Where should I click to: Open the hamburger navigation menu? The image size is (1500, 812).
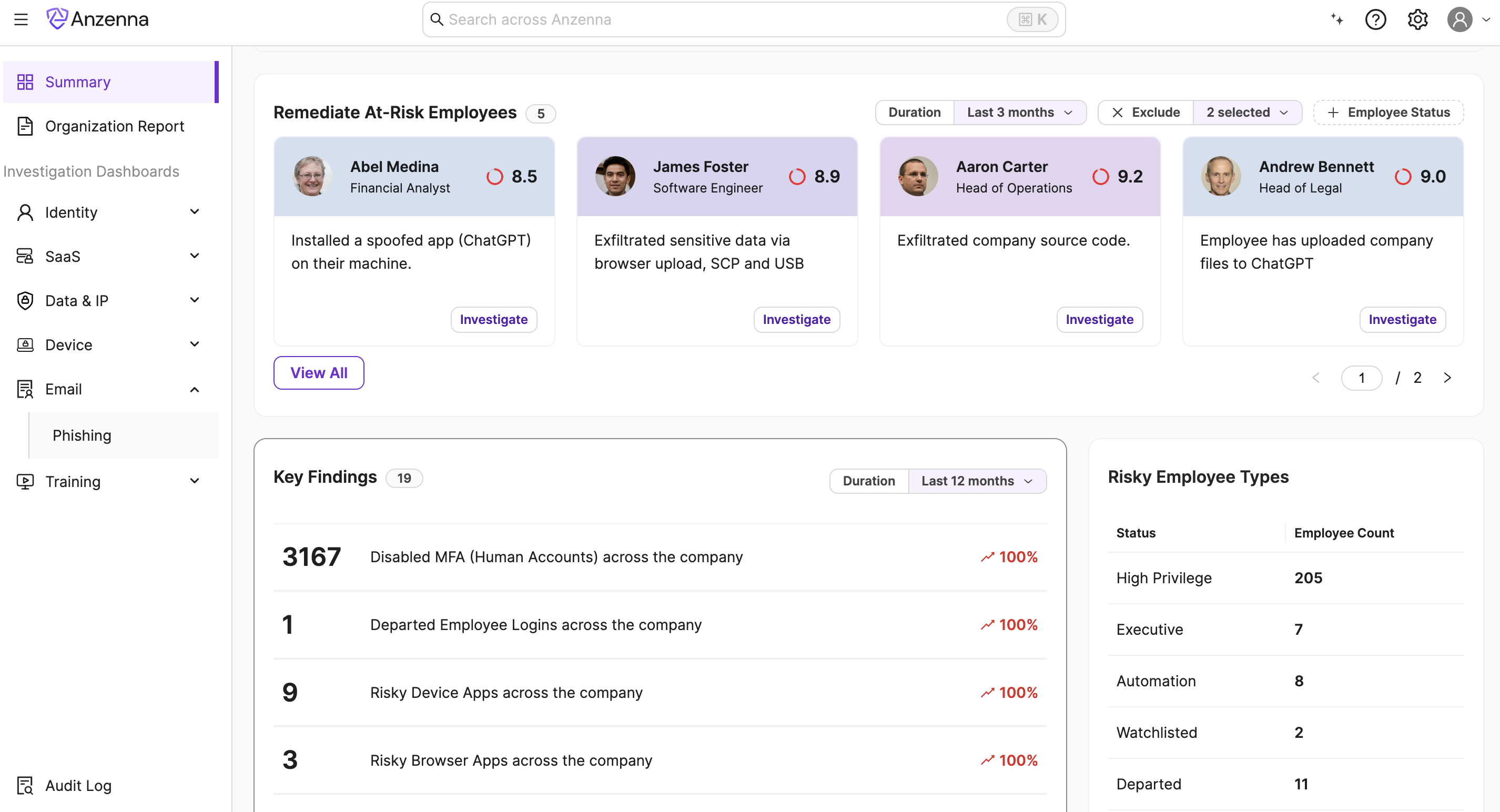[x=21, y=19]
